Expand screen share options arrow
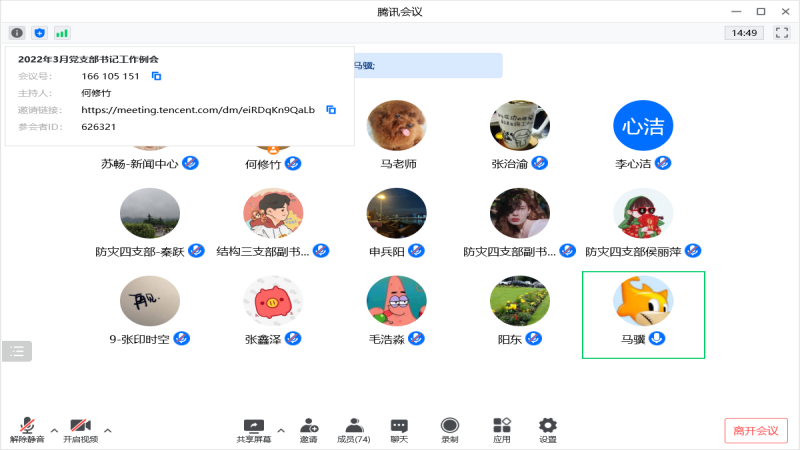Viewport: 800px width, 450px height. tap(281, 431)
